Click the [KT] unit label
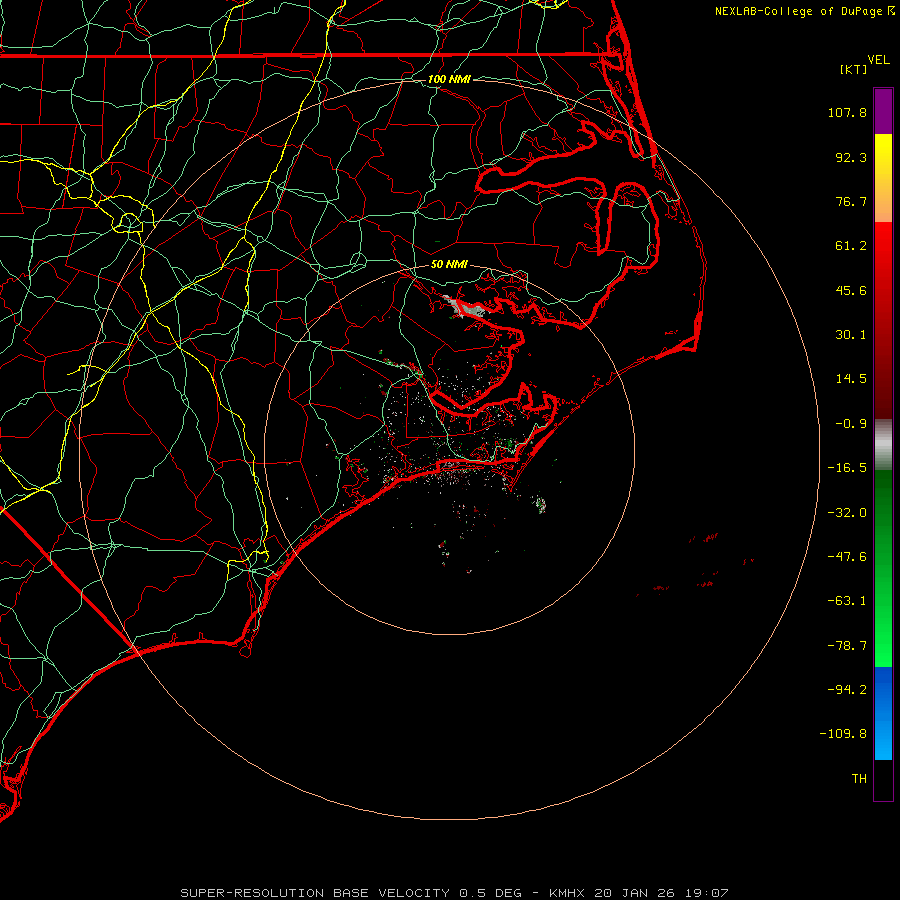The image size is (900, 900). tap(854, 69)
